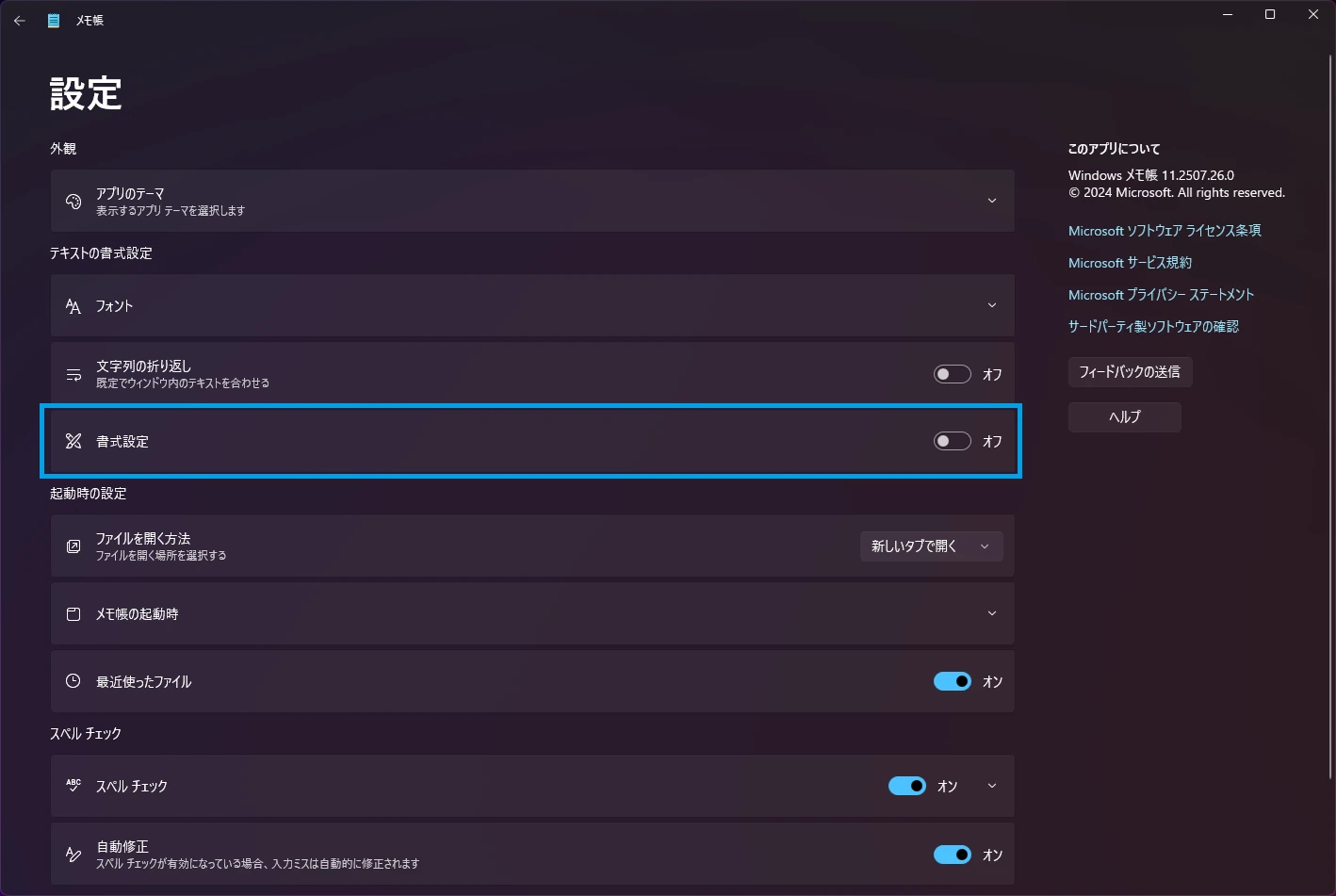
Task: Click the font icon beside フォント
Action: tap(73, 306)
